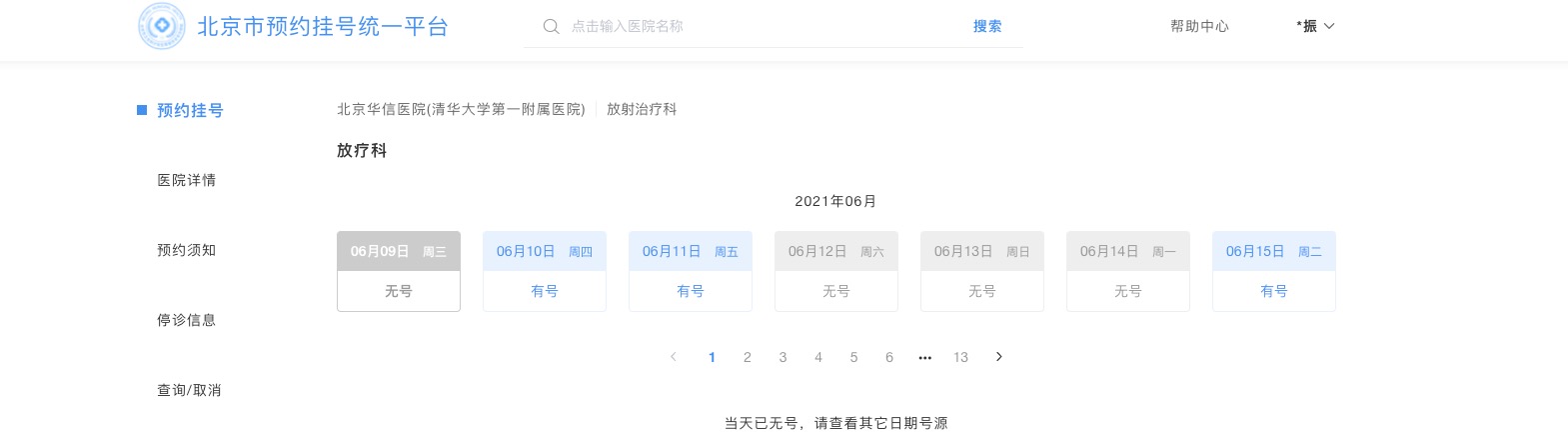The width and height of the screenshot is (1568, 445).
Task: Click the search magnifier icon
Action: [x=551, y=27]
